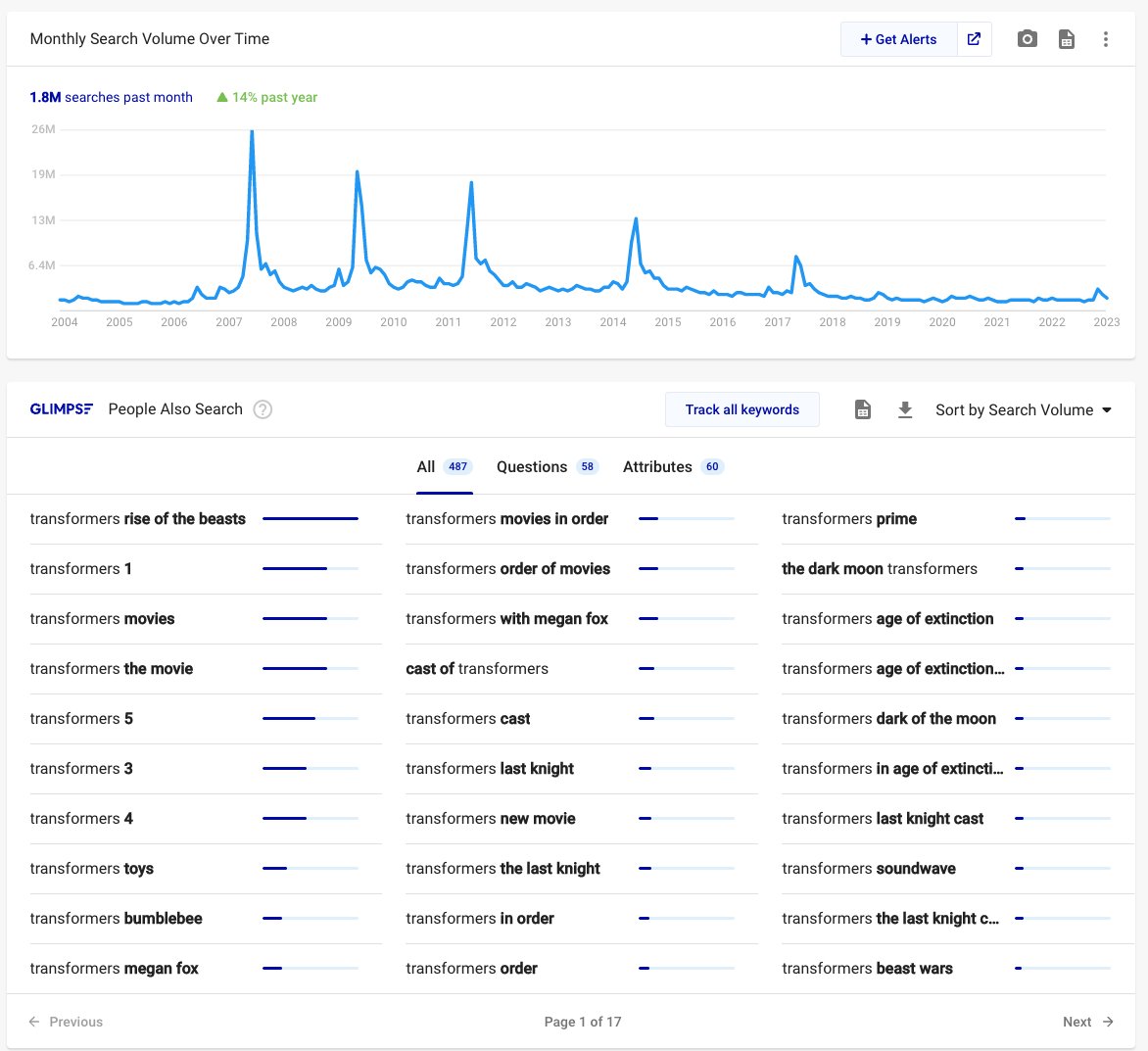1148x1051 pixels.
Task: Select keyword transformers 5
Action: (81, 719)
